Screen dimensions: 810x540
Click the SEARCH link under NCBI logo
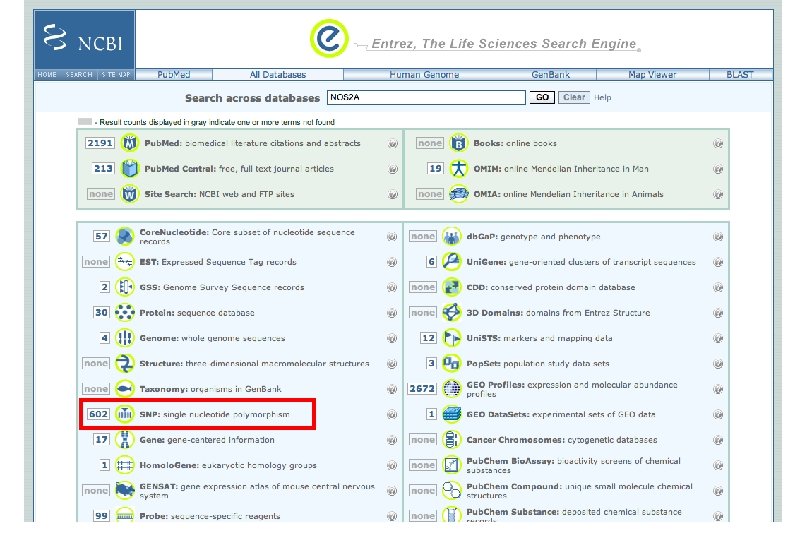(x=79, y=74)
